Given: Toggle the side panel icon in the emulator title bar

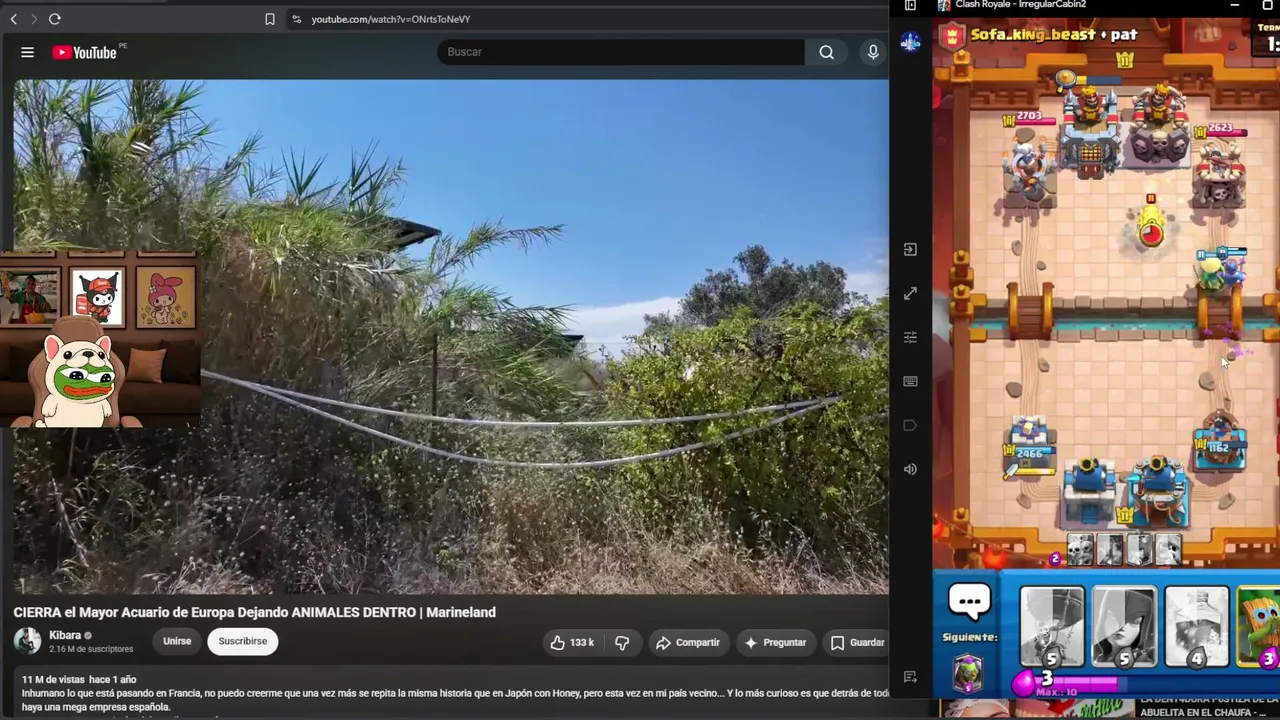Looking at the screenshot, I should [x=910, y=6].
